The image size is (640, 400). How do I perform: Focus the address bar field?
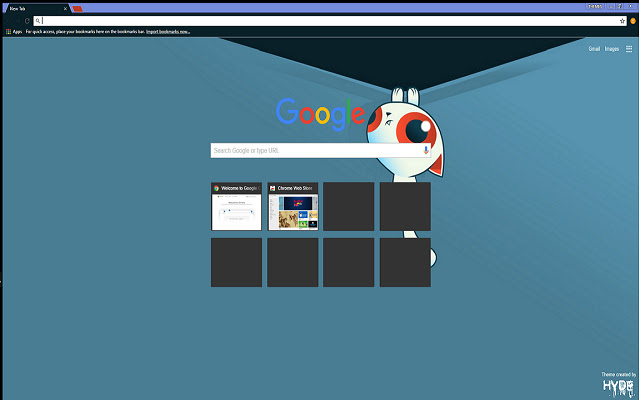click(x=330, y=21)
